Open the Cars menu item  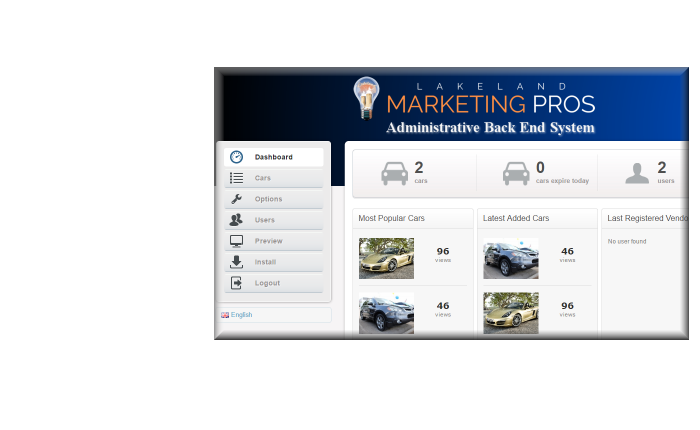tap(263, 178)
